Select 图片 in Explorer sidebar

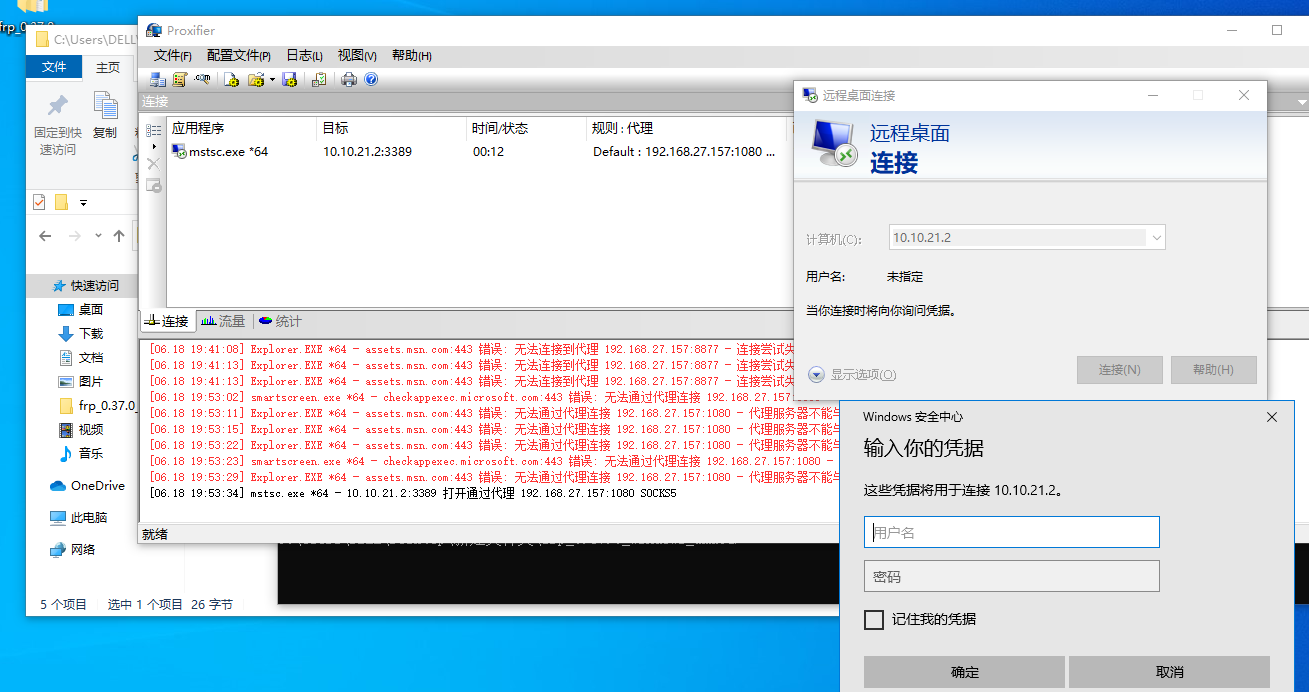coord(81,382)
